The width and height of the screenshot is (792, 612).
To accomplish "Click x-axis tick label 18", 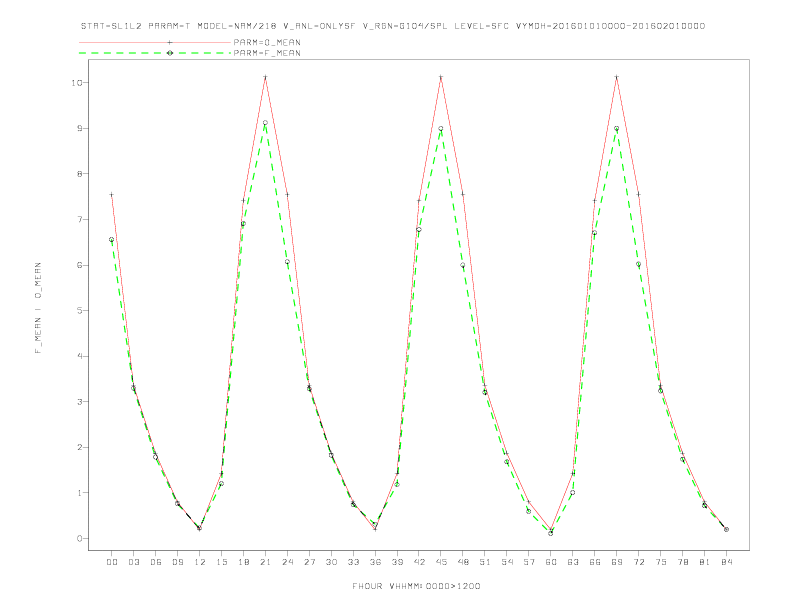I will [x=243, y=562].
